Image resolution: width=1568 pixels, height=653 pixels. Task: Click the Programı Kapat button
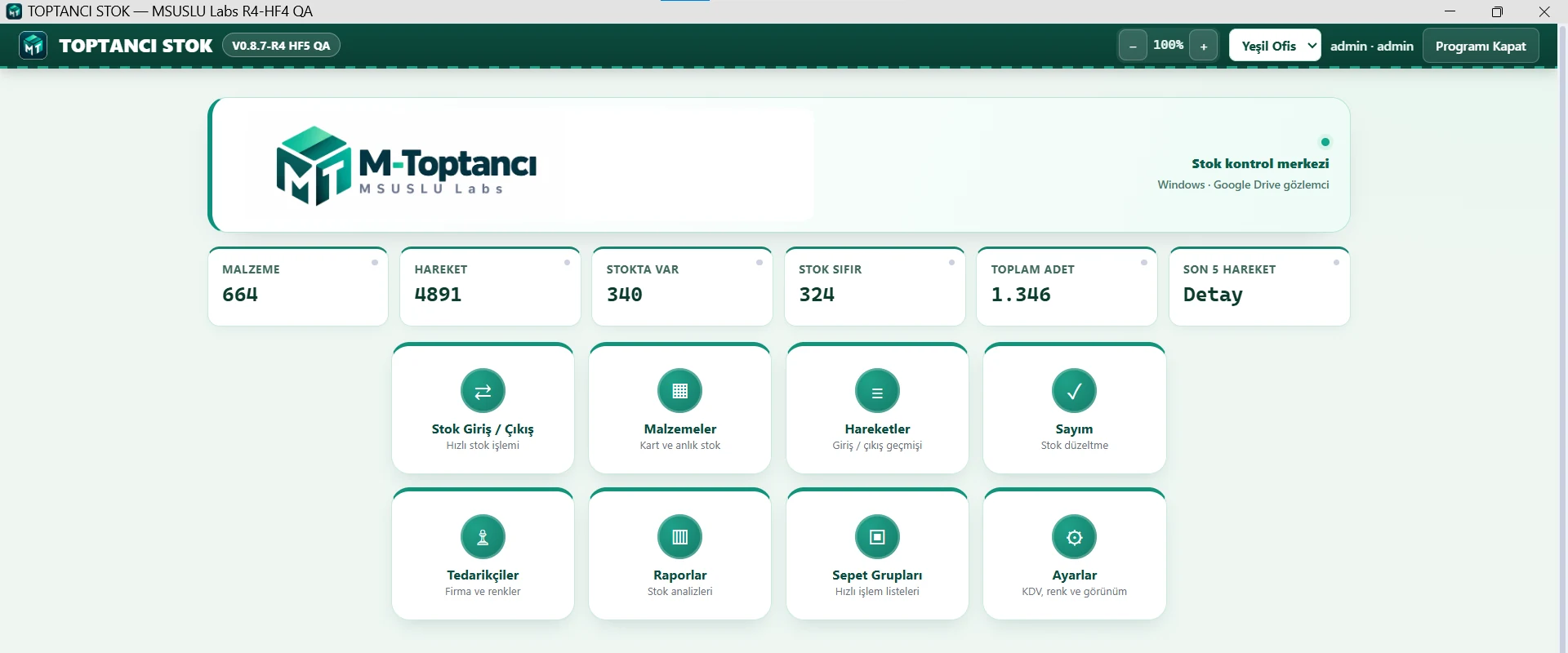pyautogui.click(x=1481, y=46)
